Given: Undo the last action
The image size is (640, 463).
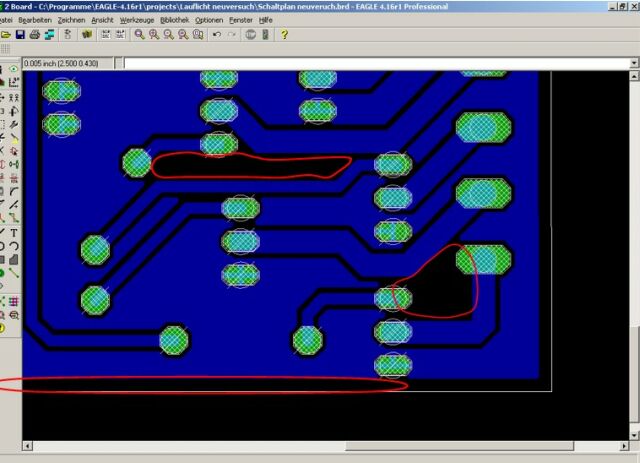Looking at the screenshot, I should [217, 35].
